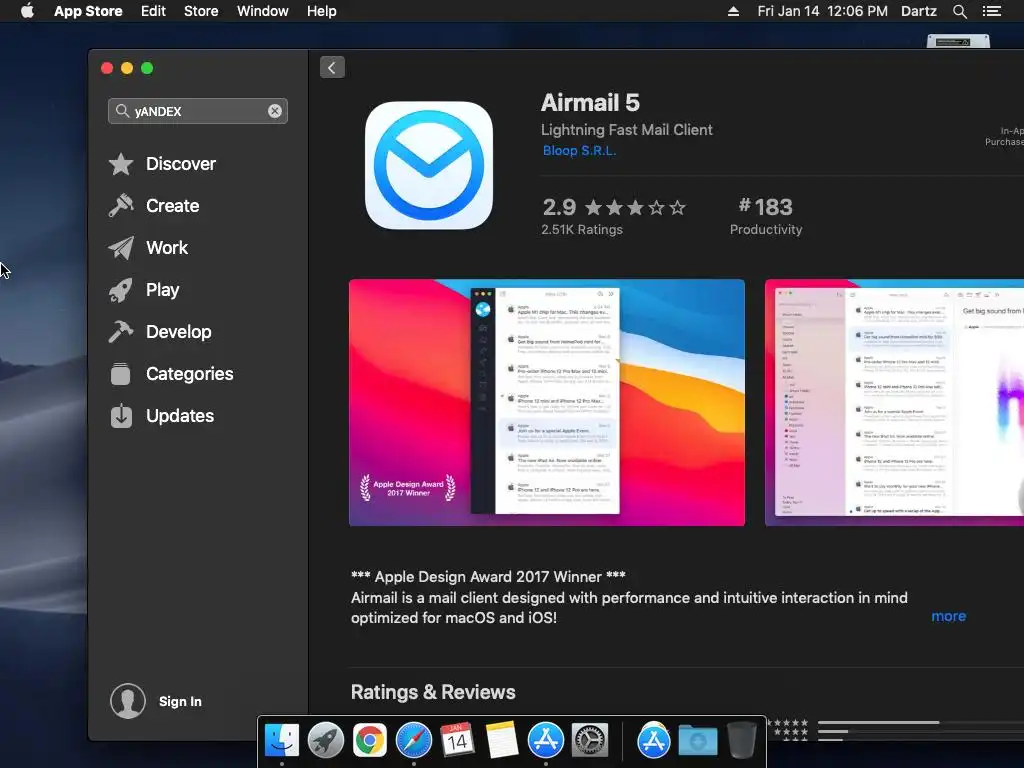
Task: Open Play rocket icon
Action: [121, 290]
